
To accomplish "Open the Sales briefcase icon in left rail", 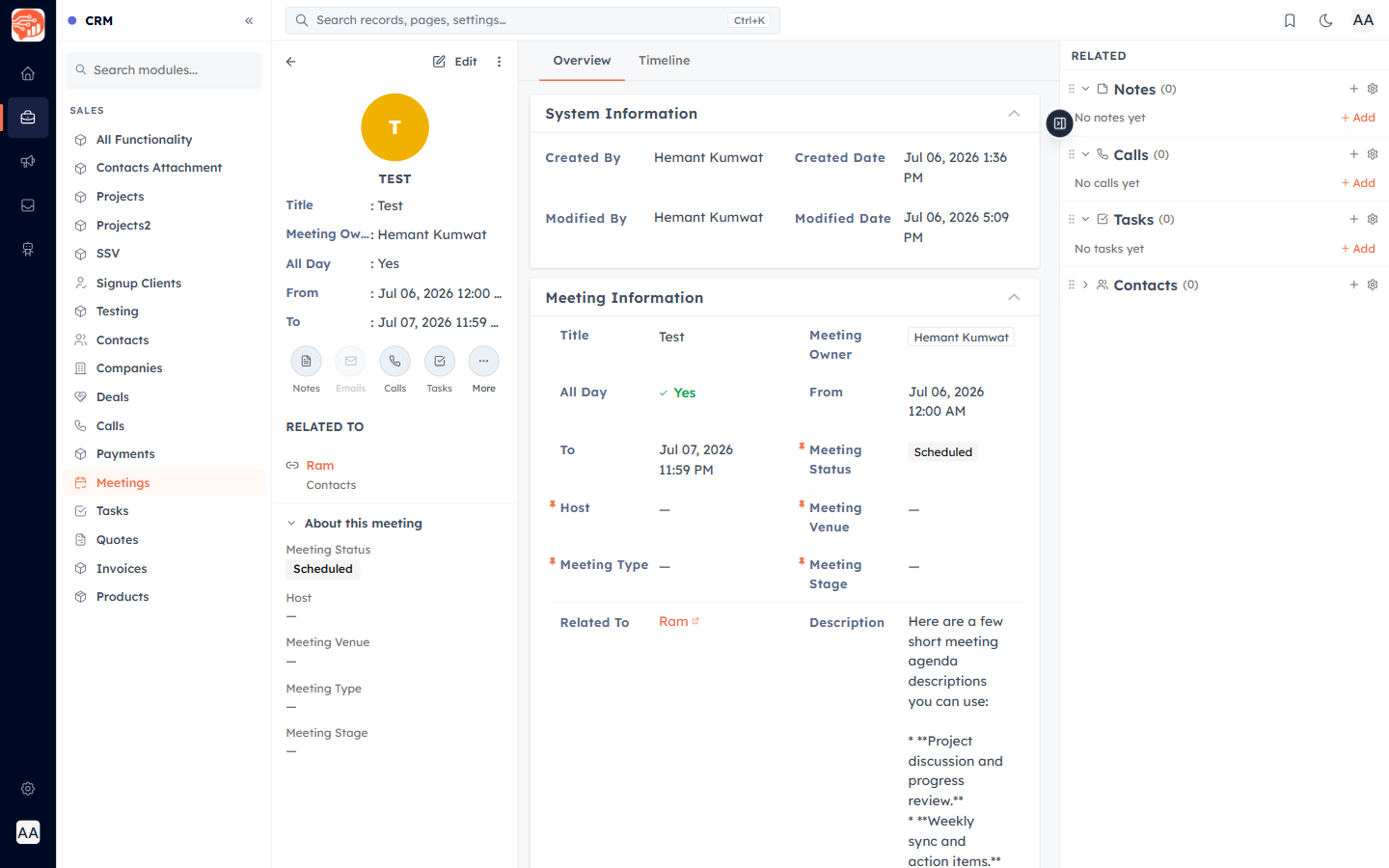I will click(x=28, y=118).
